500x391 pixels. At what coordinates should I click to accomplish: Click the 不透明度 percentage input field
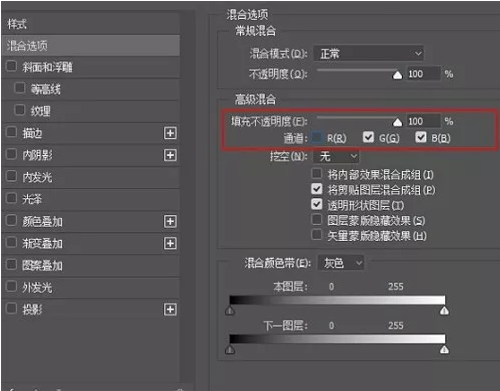423,74
